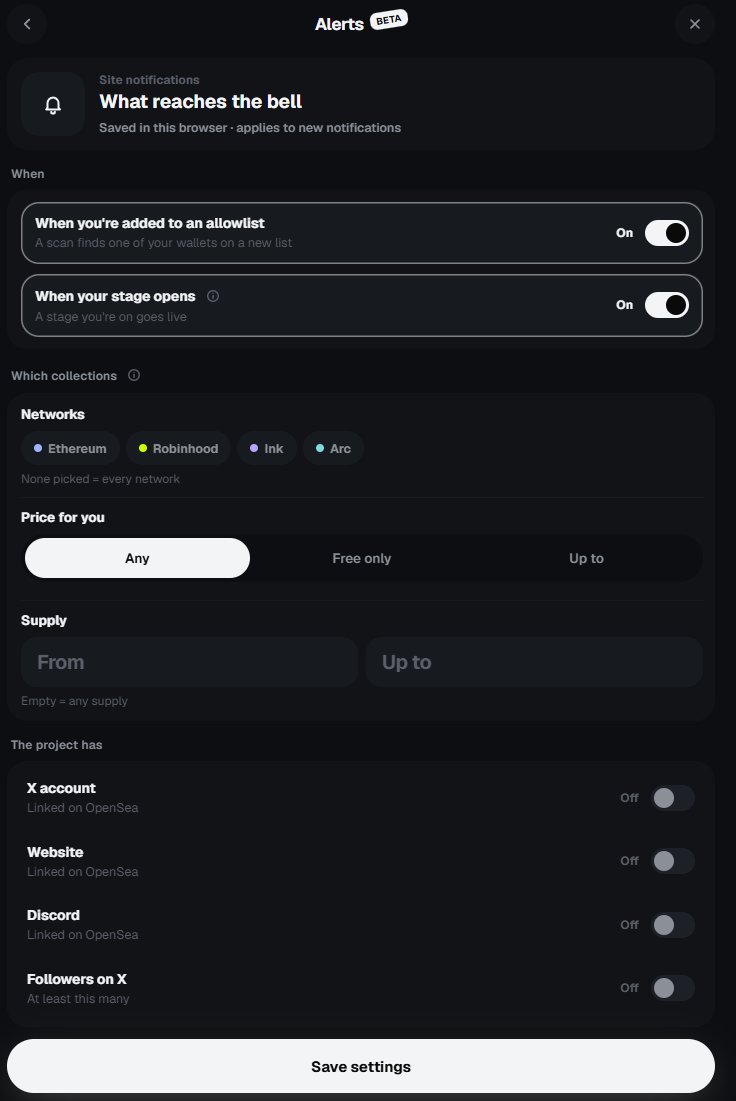
Task: Click 'A scan finds one of your wallets' text
Action: (x=164, y=243)
